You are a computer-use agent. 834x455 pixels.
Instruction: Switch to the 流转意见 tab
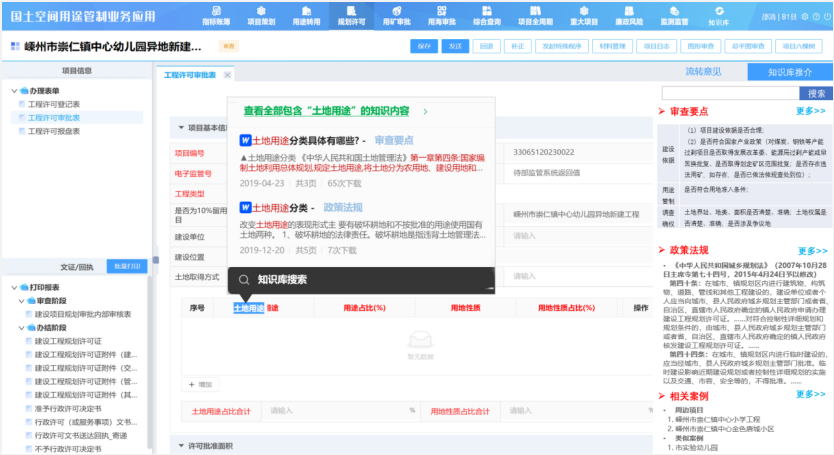[702, 72]
